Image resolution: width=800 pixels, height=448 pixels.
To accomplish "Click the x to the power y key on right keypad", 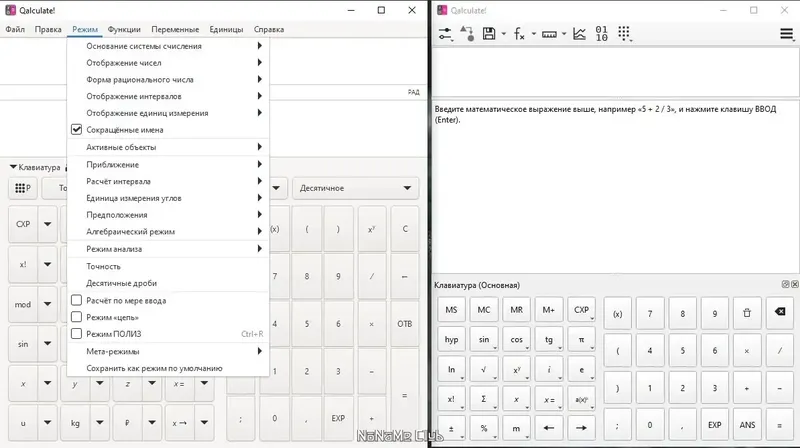I will (x=516, y=369).
